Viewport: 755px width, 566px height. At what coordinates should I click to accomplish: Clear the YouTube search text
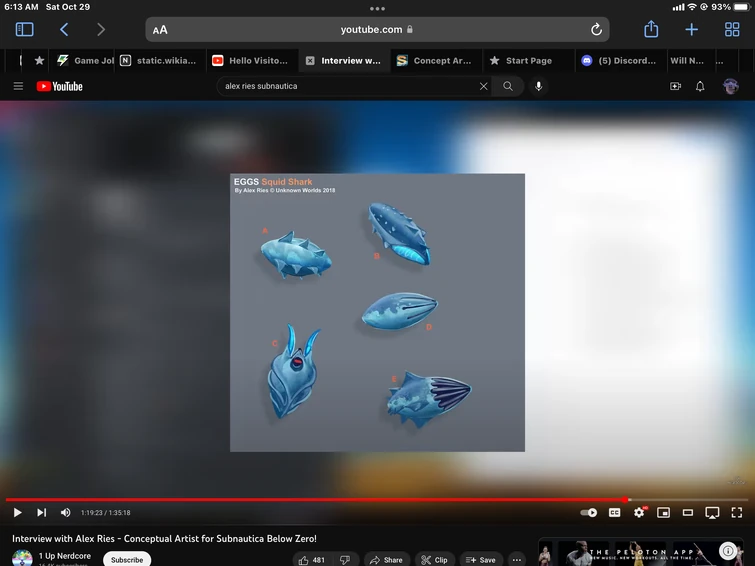(x=483, y=86)
